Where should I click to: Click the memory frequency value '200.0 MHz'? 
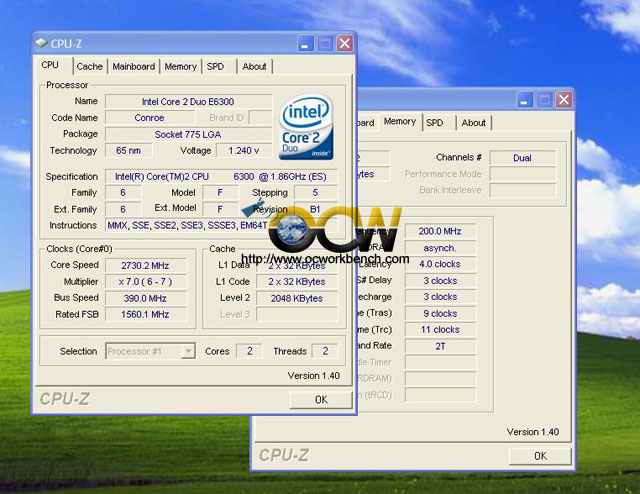coord(440,231)
